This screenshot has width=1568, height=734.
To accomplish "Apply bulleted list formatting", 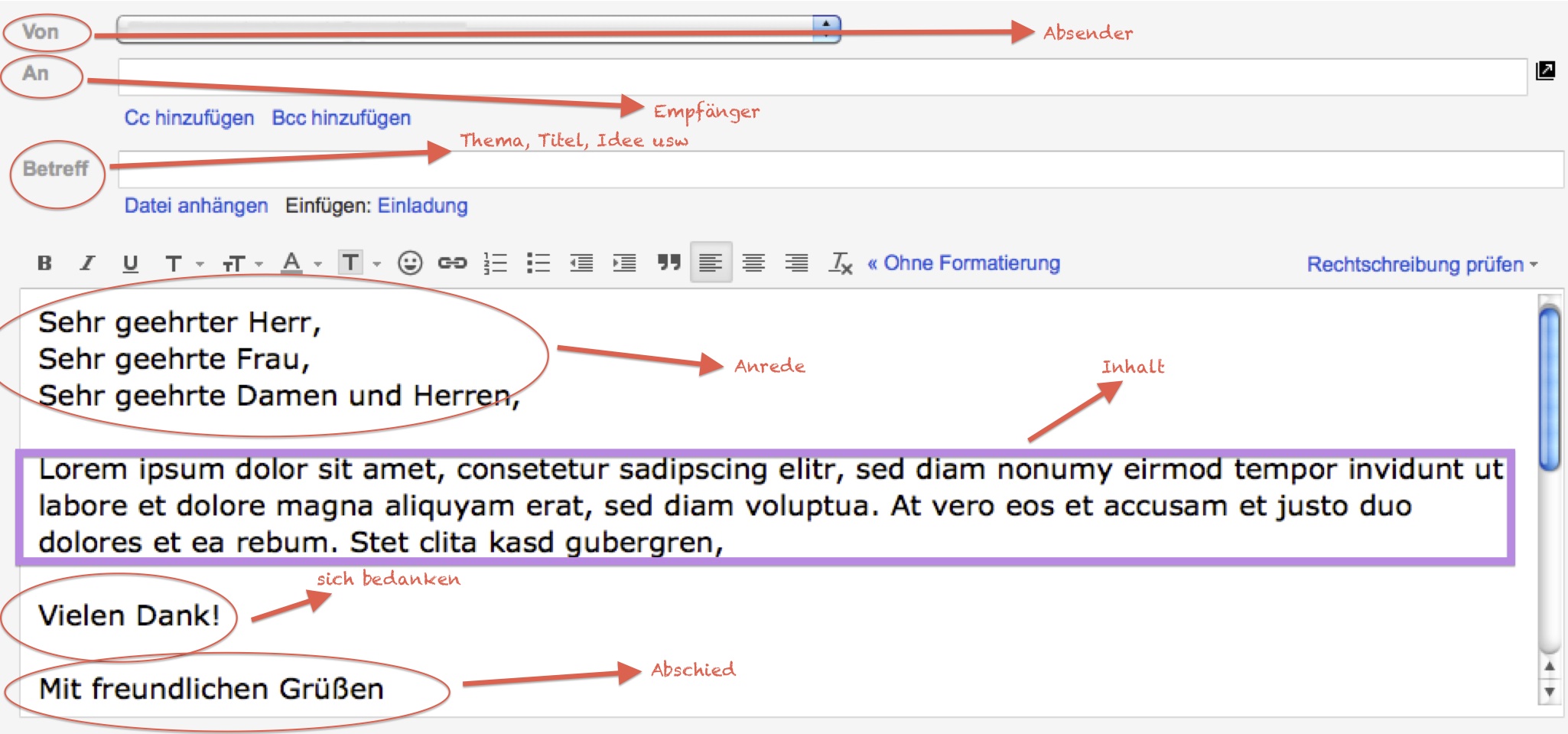I will [x=538, y=263].
